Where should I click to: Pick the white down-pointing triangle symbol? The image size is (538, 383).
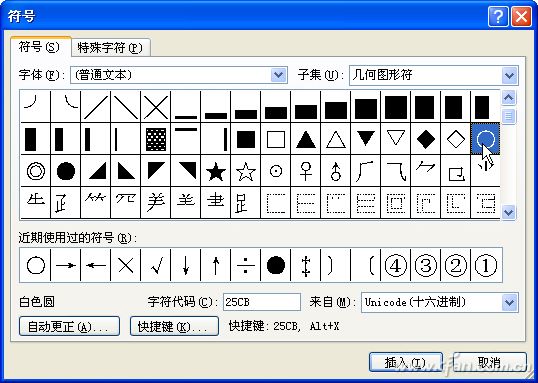click(x=396, y=139)
